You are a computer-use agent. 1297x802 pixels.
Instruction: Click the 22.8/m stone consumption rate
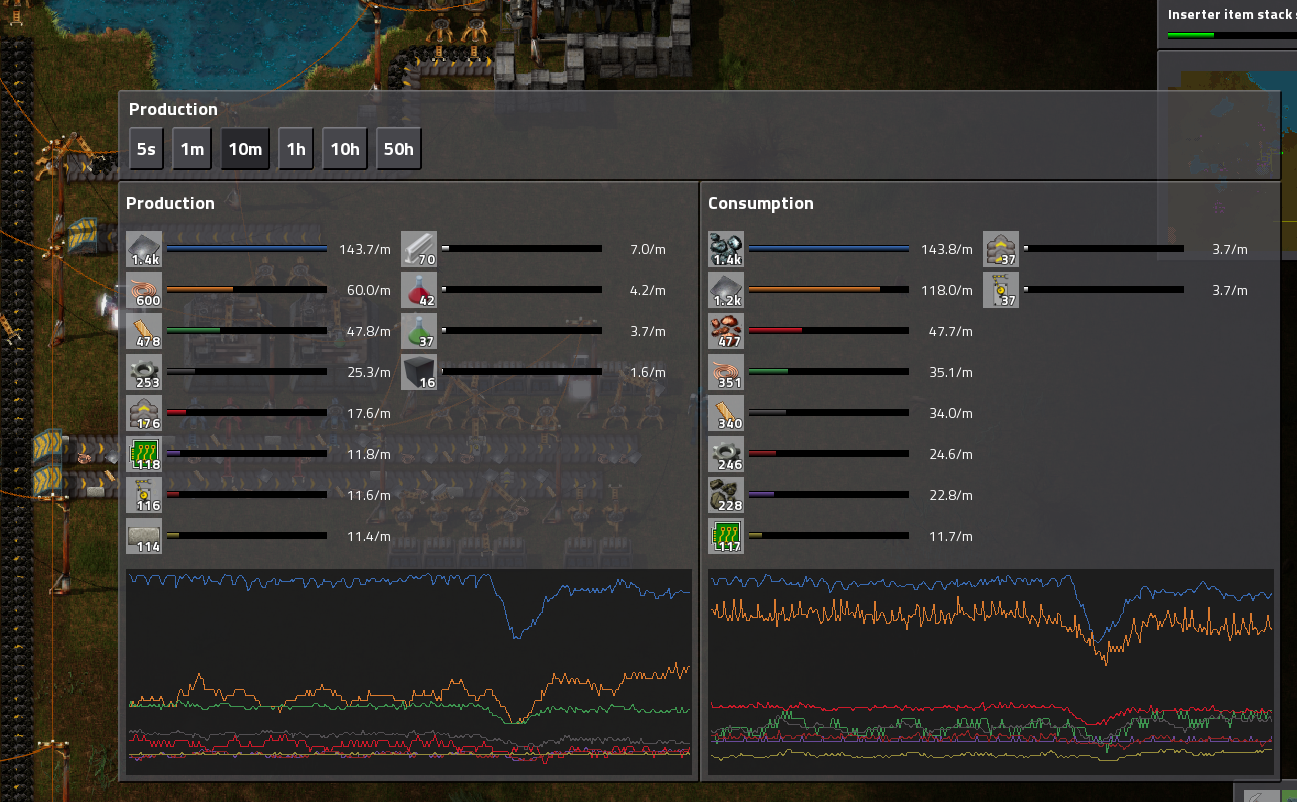point(950,495)
